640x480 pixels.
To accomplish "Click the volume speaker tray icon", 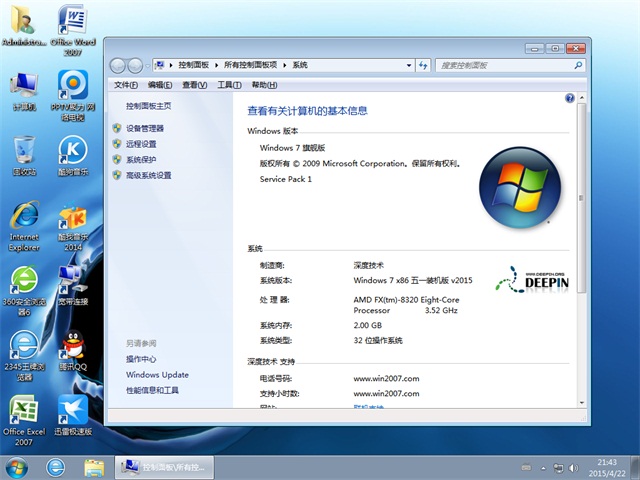I will (573, 468).
